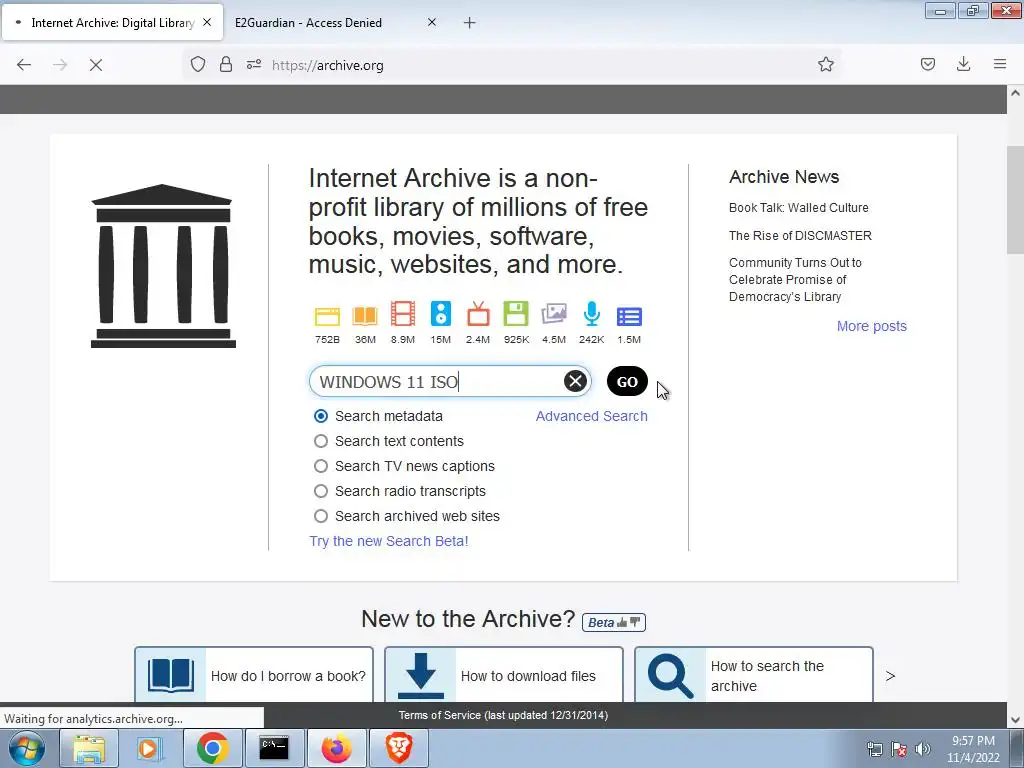This screenshot has height=768, width=1024.
Task: Launch Google Chrome from the taskbar
Action: [x=212, y=748]
